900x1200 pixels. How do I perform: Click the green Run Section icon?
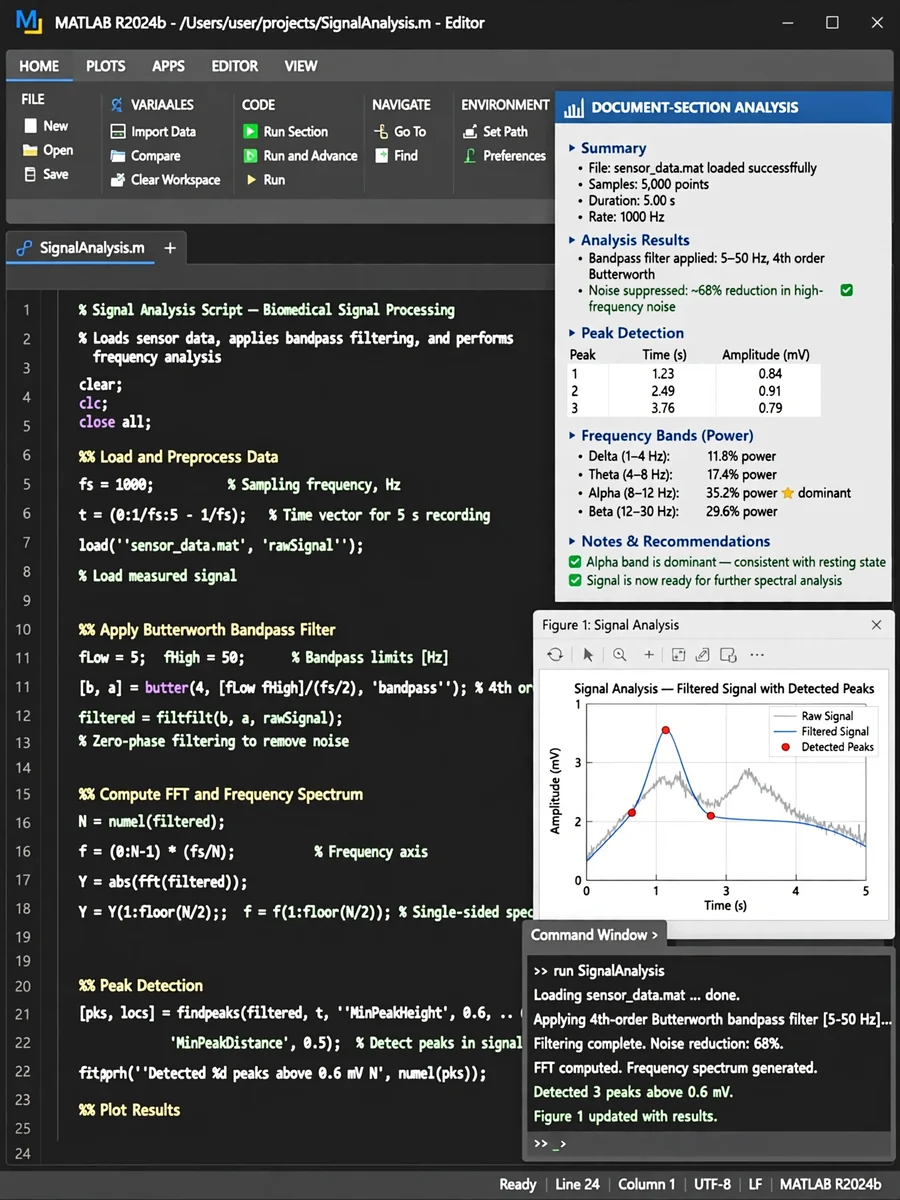(250, 132)
